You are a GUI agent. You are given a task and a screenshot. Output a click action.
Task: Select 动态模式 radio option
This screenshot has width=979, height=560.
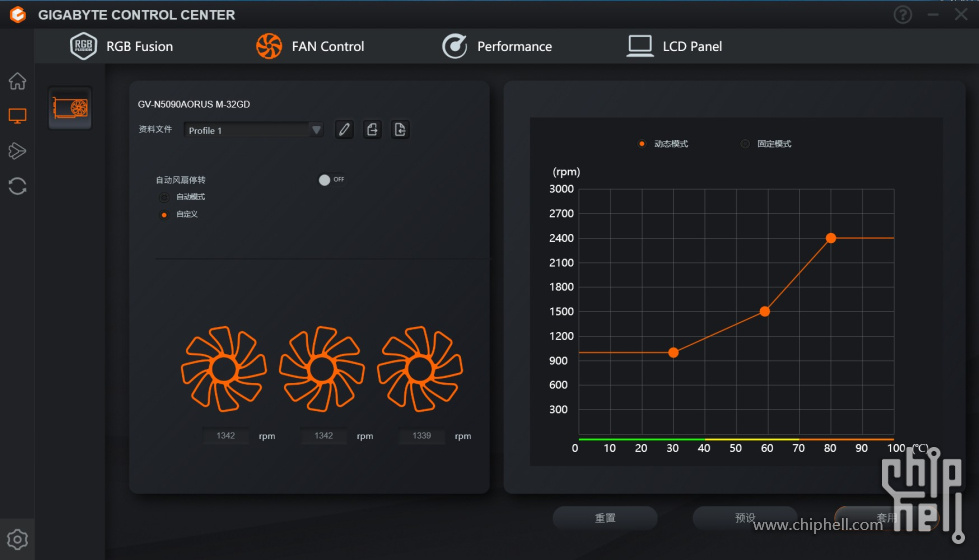point(642,144)
